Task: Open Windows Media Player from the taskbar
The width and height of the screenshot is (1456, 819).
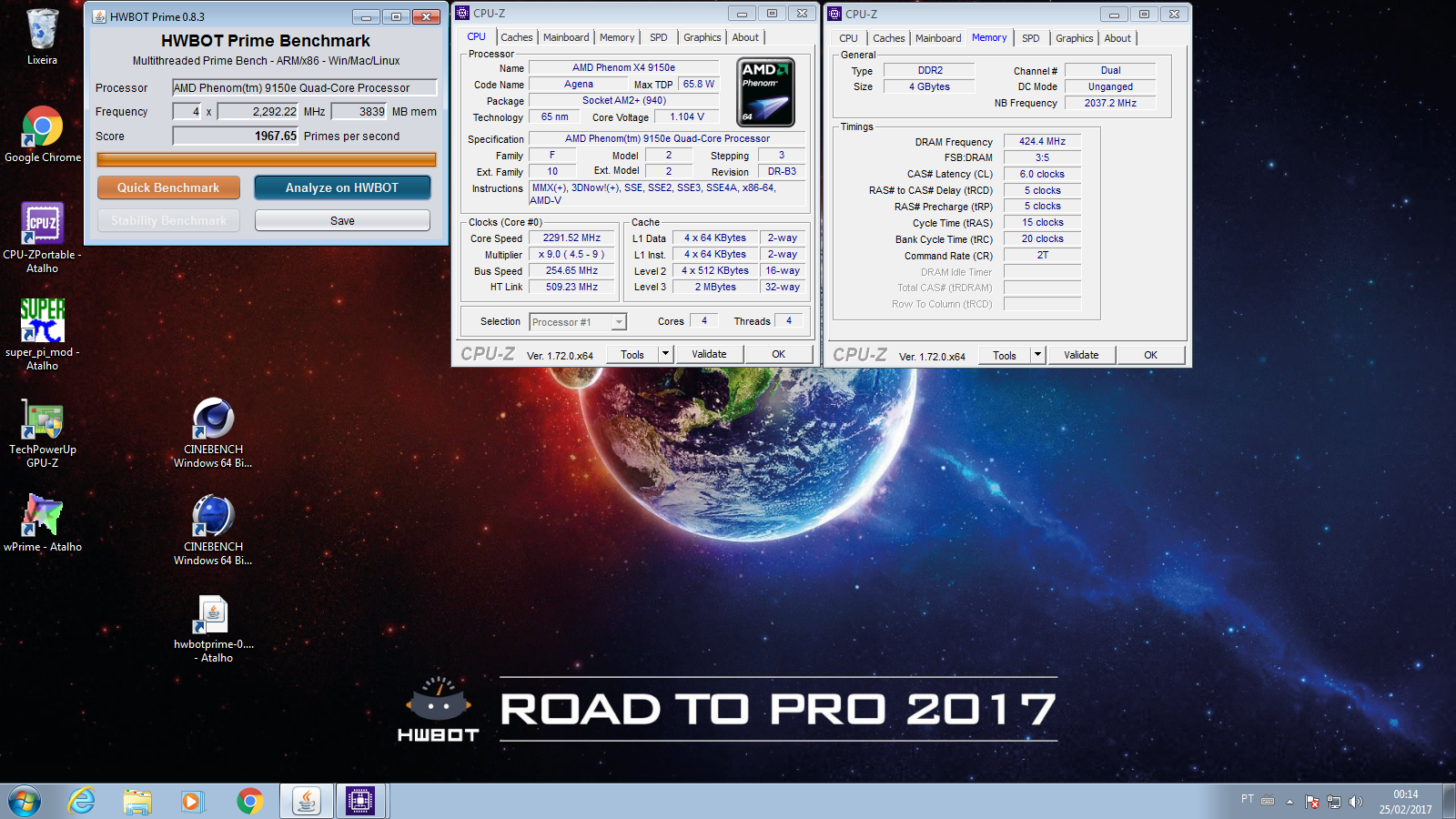Action: coord(191,802)
